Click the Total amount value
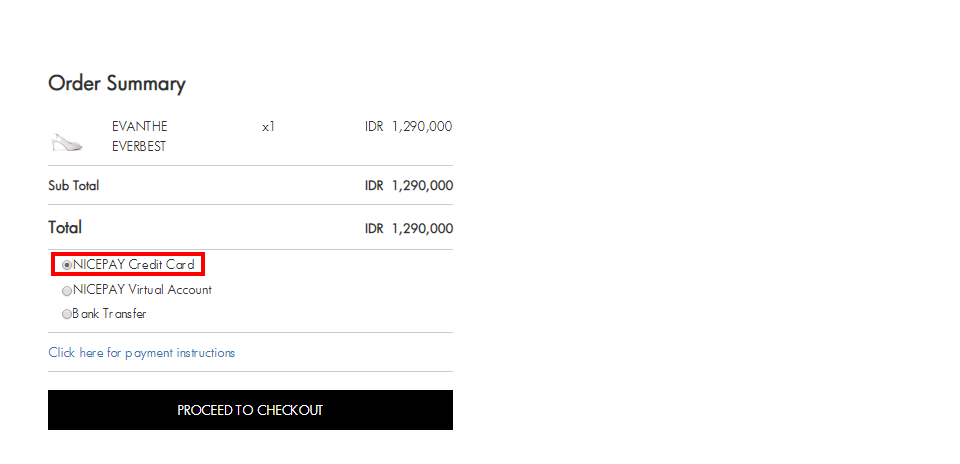Screen dimensions: 960x464 click(409, 229)
